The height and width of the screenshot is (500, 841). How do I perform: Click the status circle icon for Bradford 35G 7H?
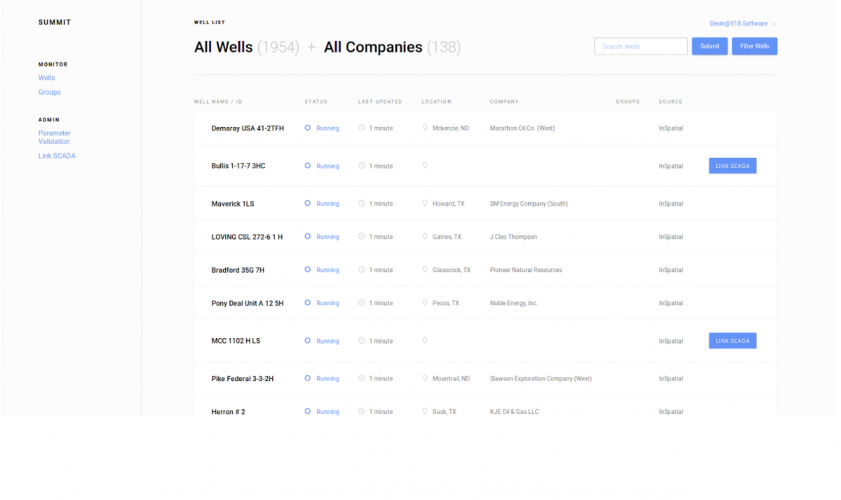click(308, 270)
